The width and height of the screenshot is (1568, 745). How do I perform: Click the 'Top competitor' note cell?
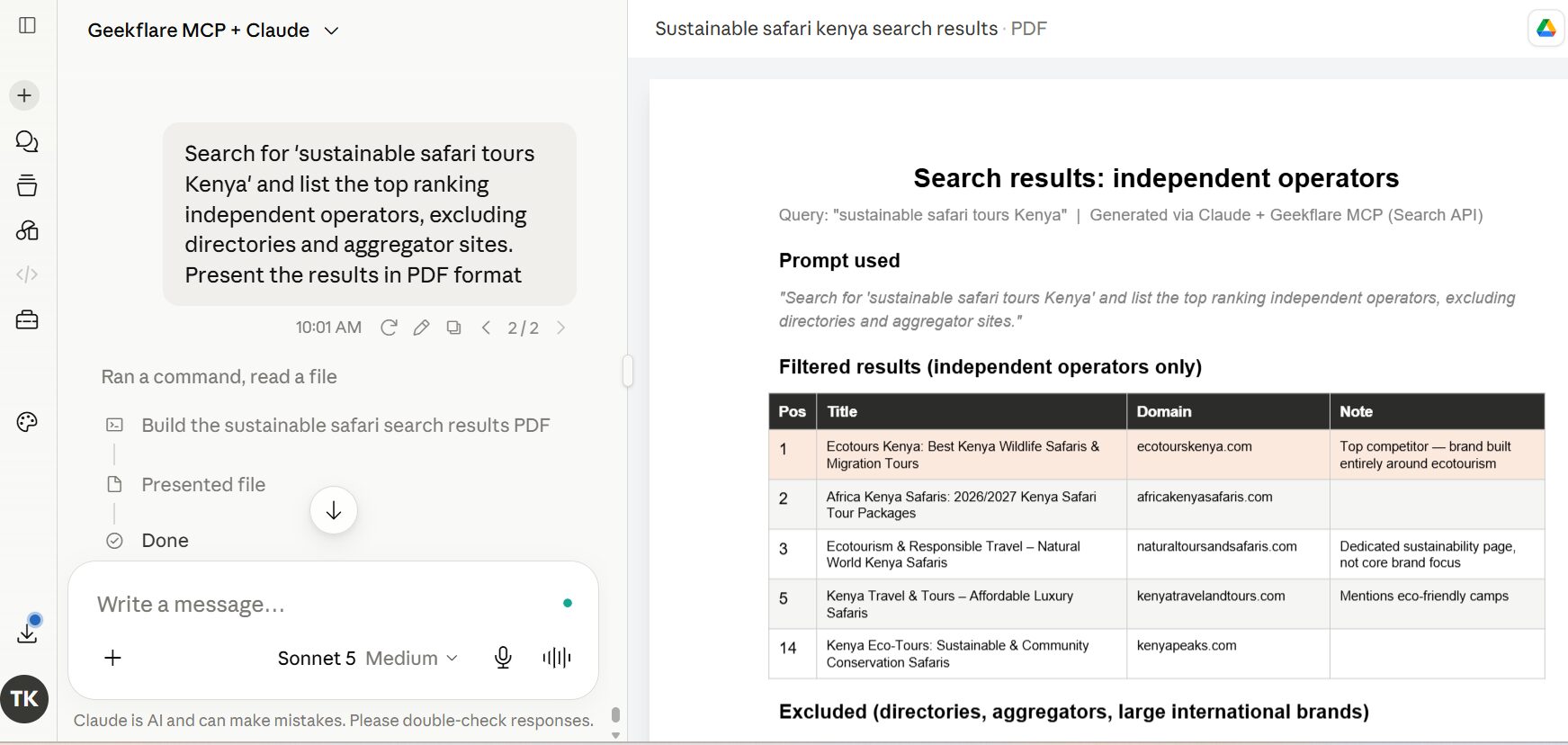(1437, 454)
